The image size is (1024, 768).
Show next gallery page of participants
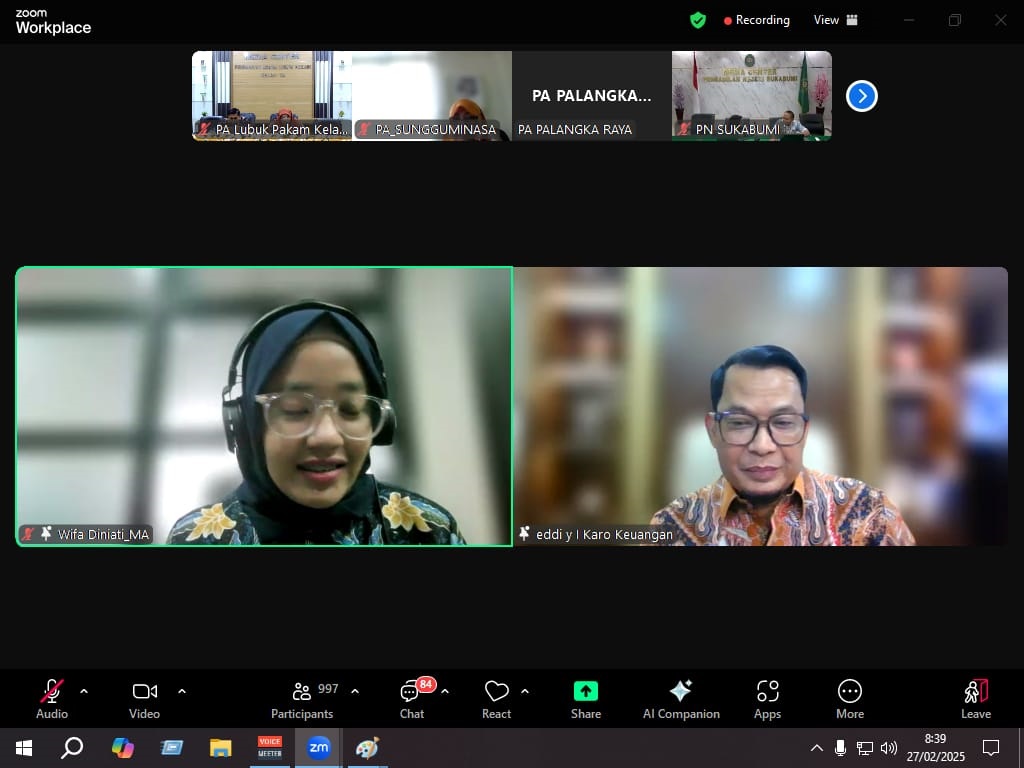tap(861, 96)
